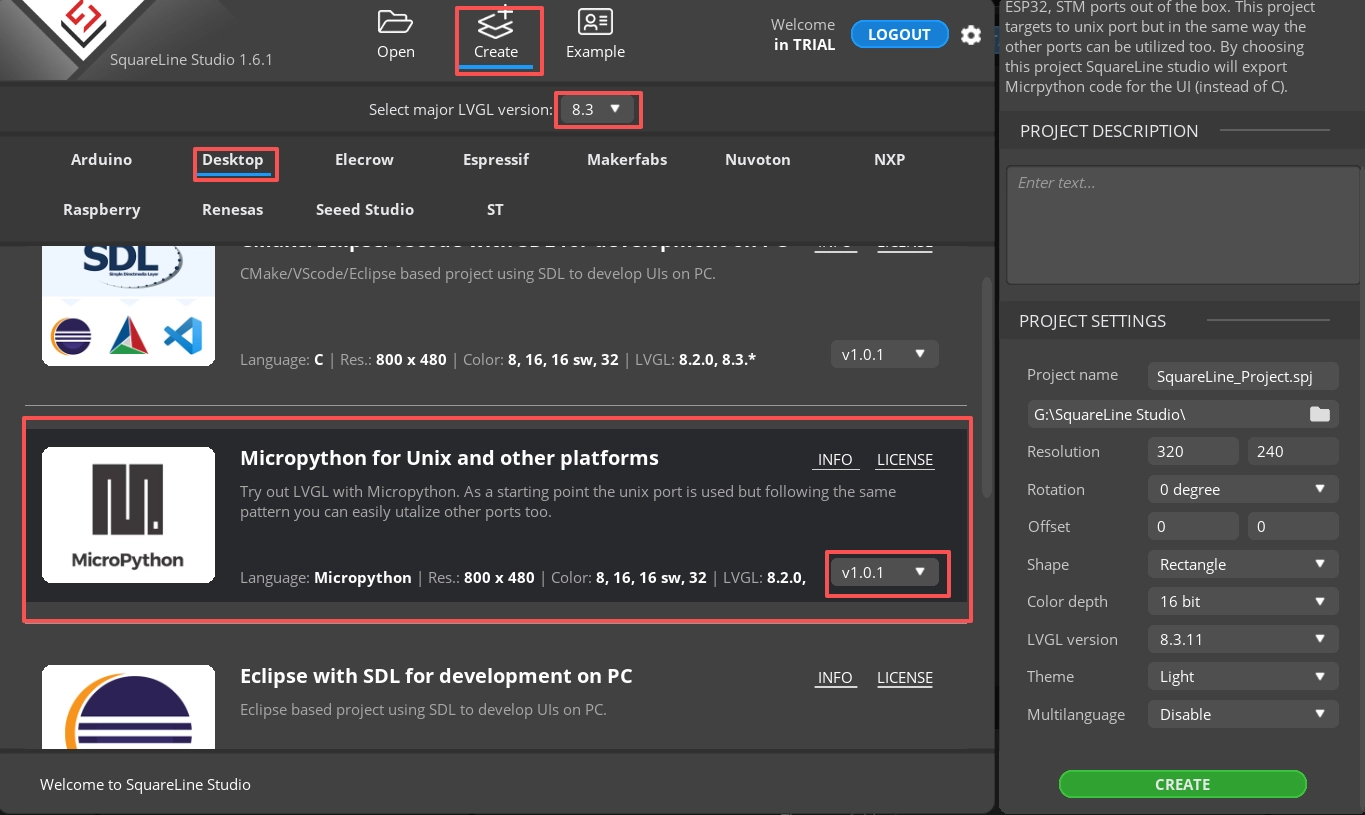Open the major LVGL version dropdown
This screenshot has height=815, width=1365.
(596, 109)
